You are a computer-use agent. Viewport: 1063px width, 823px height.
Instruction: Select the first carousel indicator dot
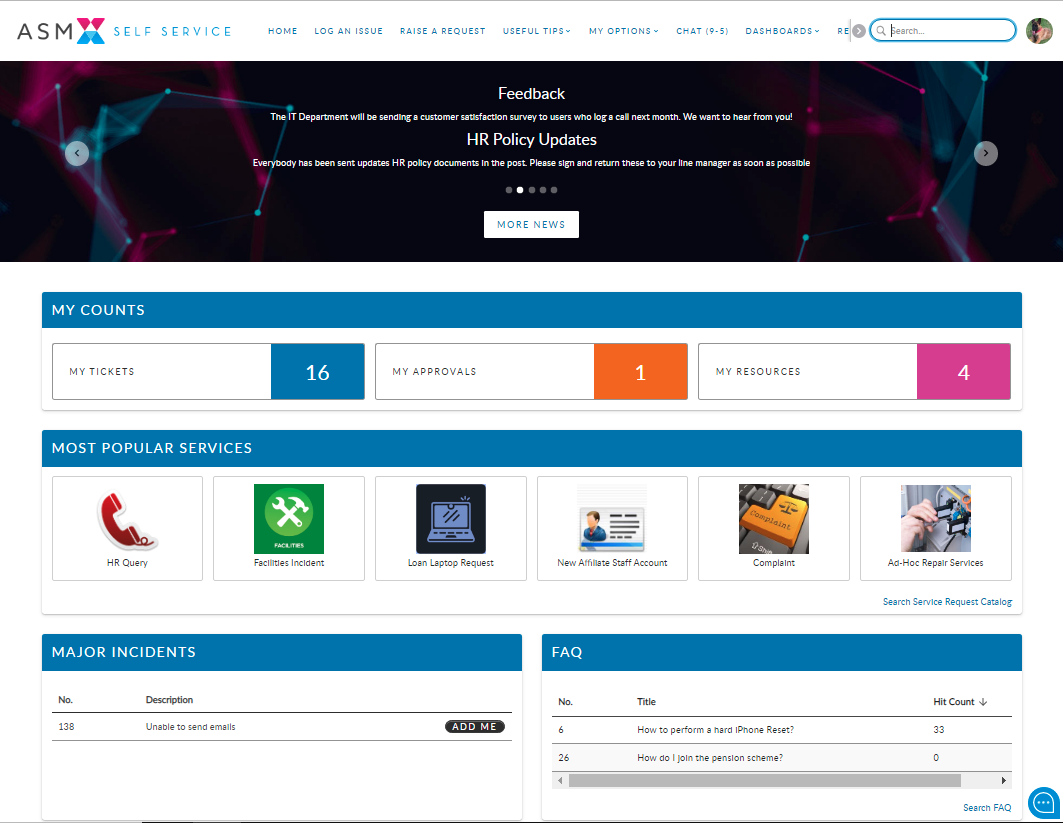point(509,190)
